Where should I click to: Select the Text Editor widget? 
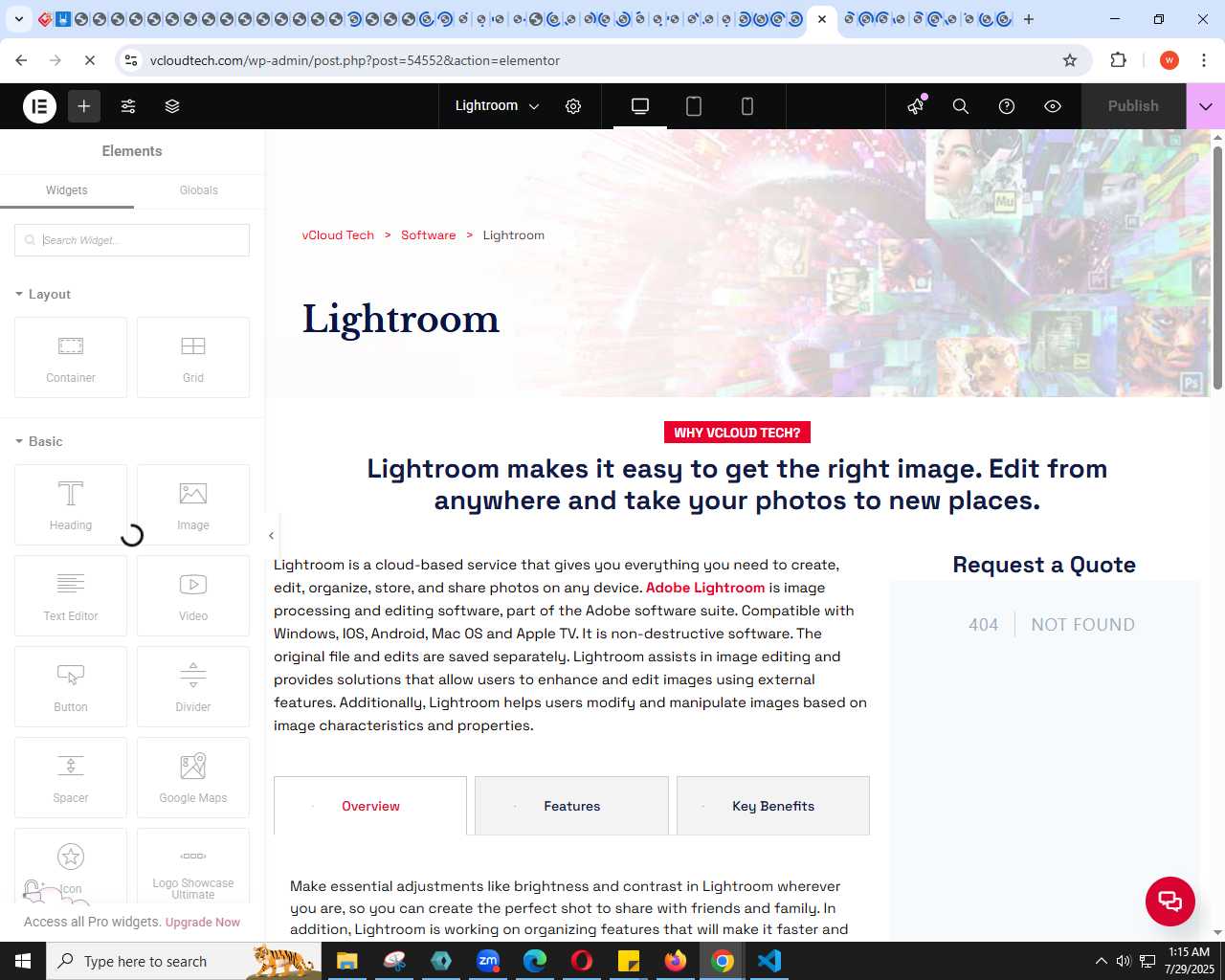click(x=71, y=596)
